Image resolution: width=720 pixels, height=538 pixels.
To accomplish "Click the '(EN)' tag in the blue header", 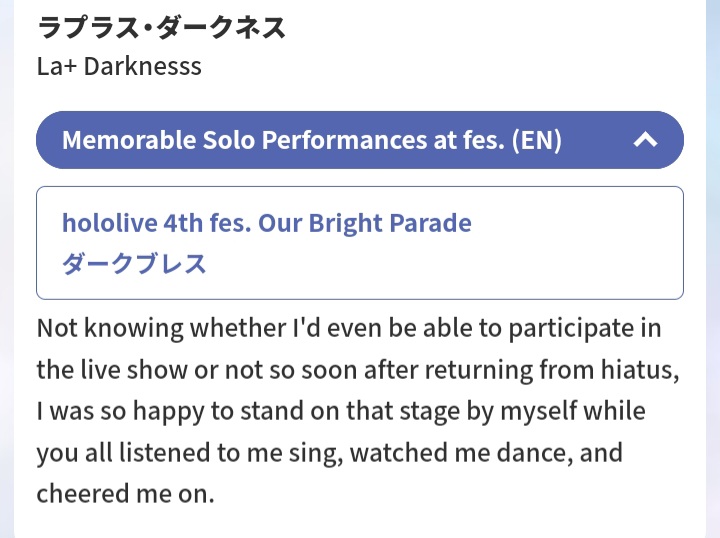I will (x=536, y=140).
